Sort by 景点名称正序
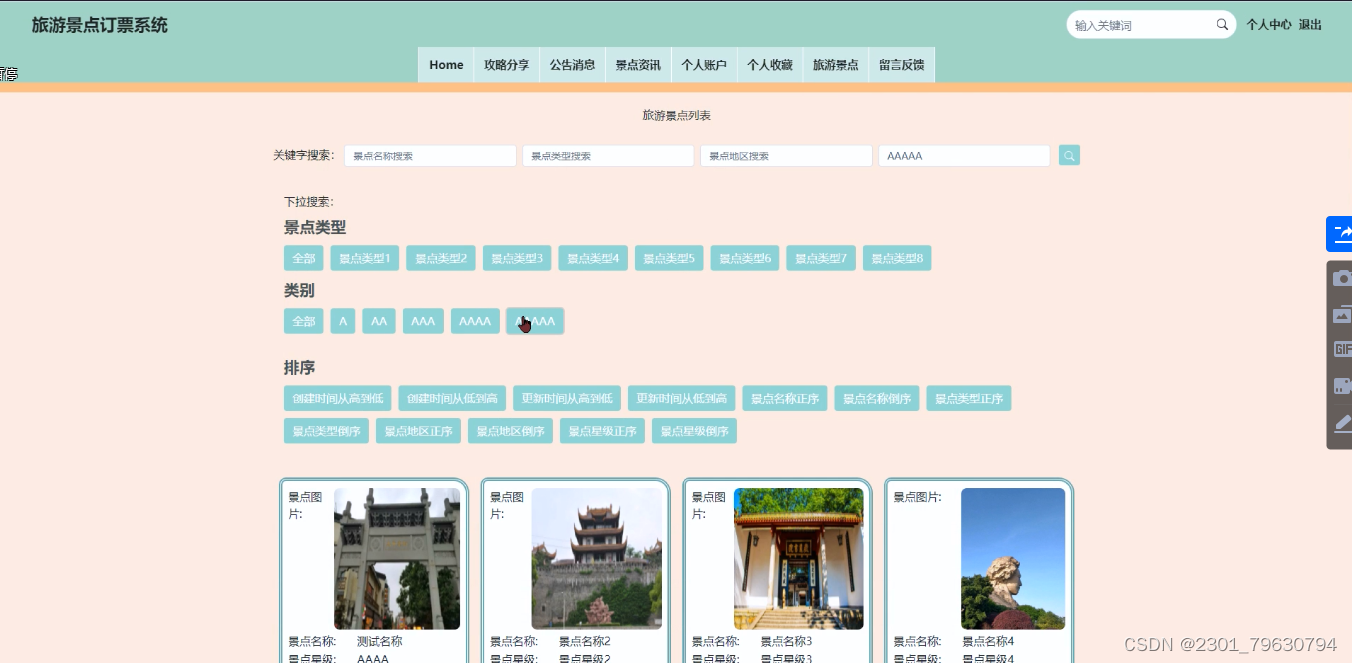The image size is (1352, 663). 785,398
